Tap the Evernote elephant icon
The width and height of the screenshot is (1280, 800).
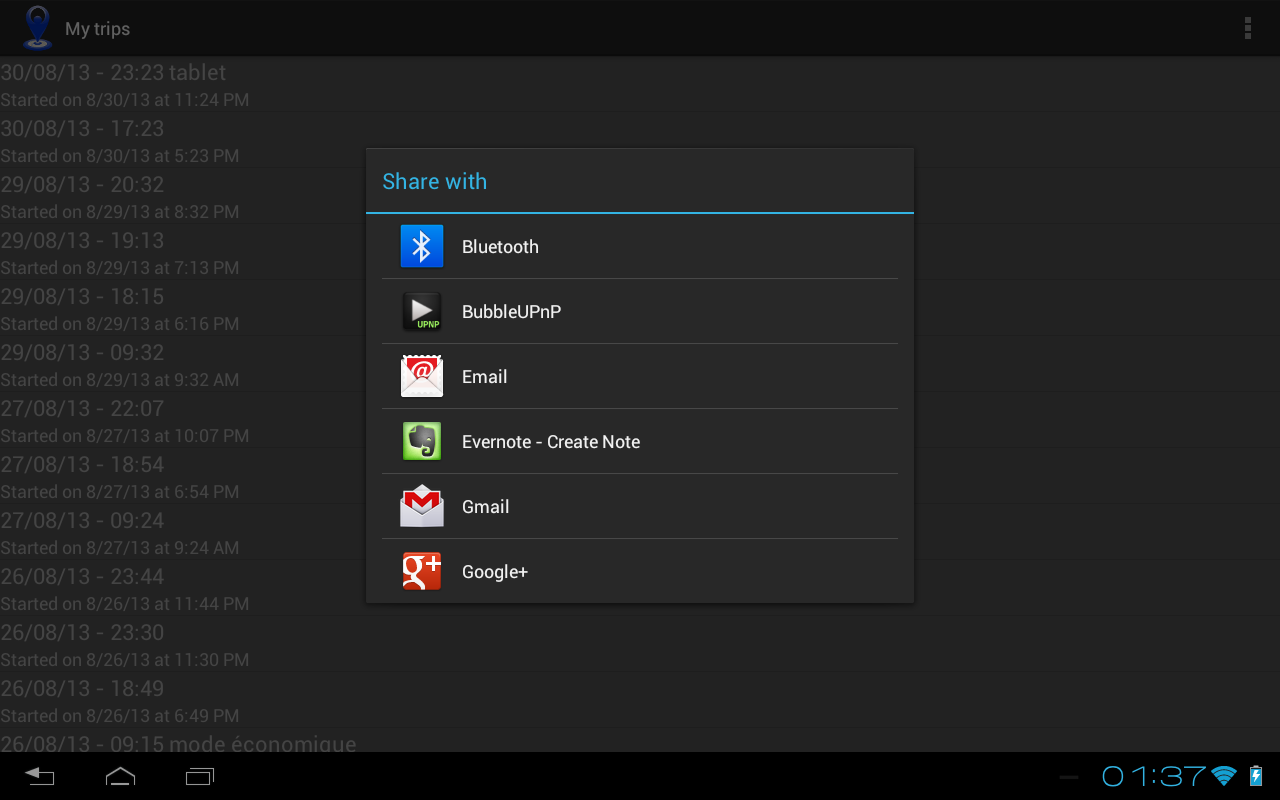tap(422, 441)
